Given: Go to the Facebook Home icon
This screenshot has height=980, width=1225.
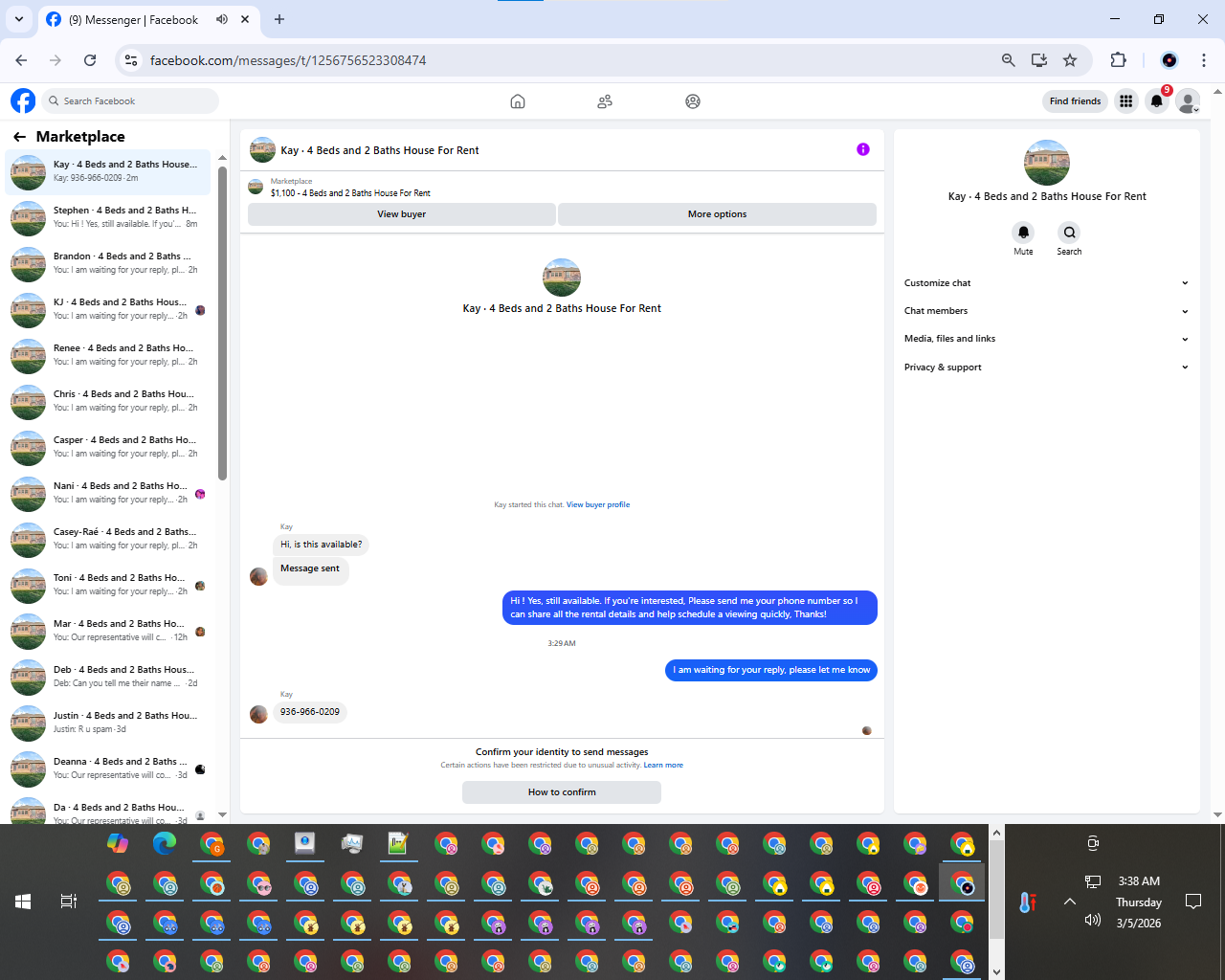Looking at the screenshot, I should 518,101.
